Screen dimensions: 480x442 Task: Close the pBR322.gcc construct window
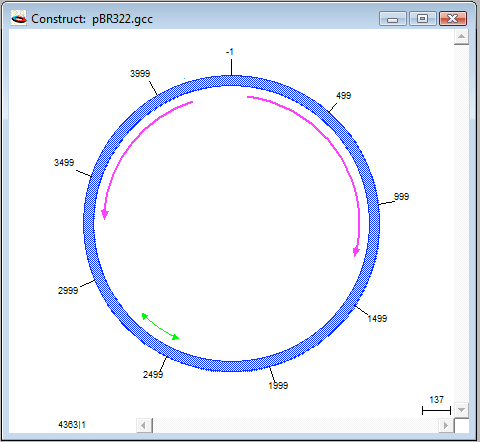(x=452, y=19)
